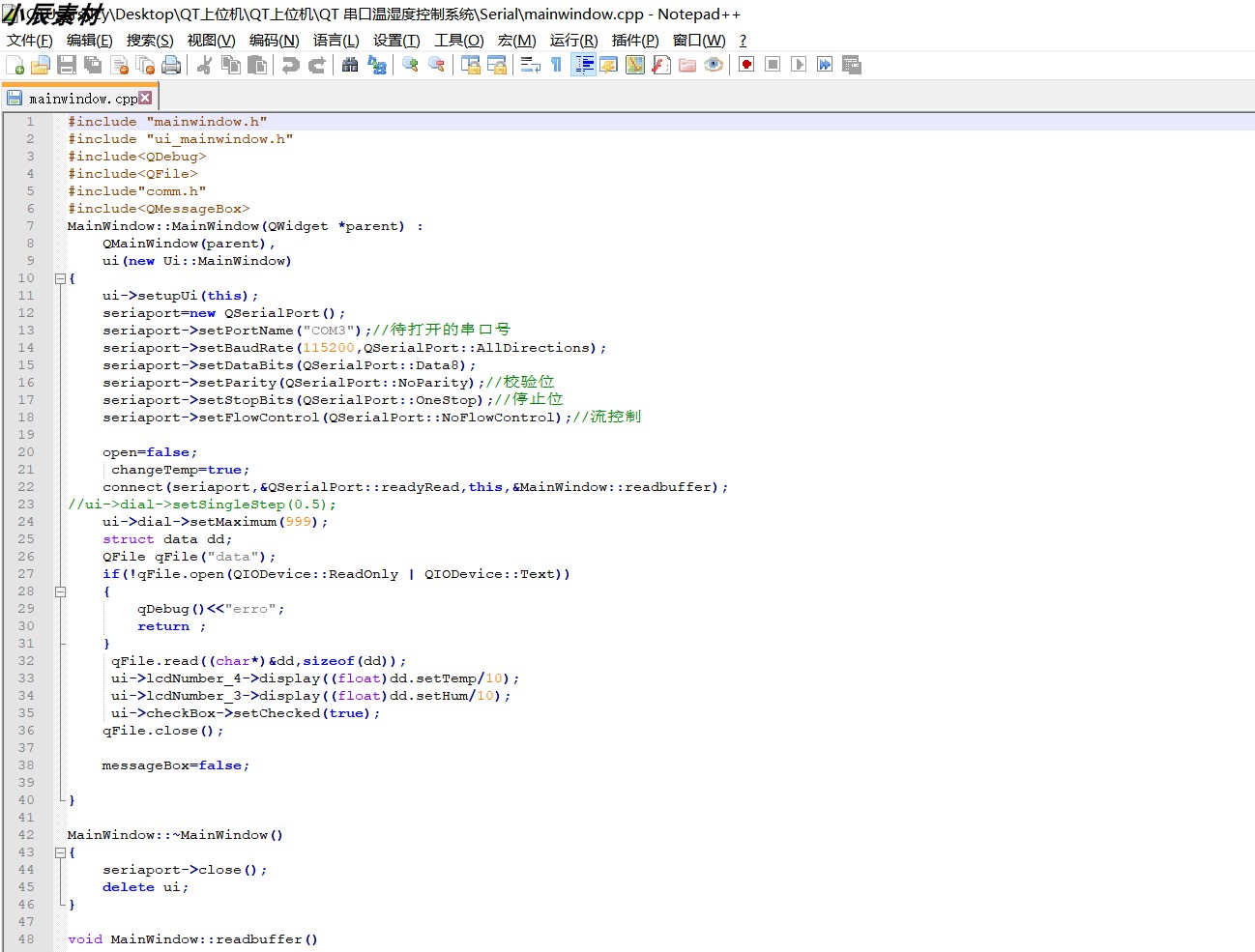Open the 工具(O) menu

click(458, 41)
